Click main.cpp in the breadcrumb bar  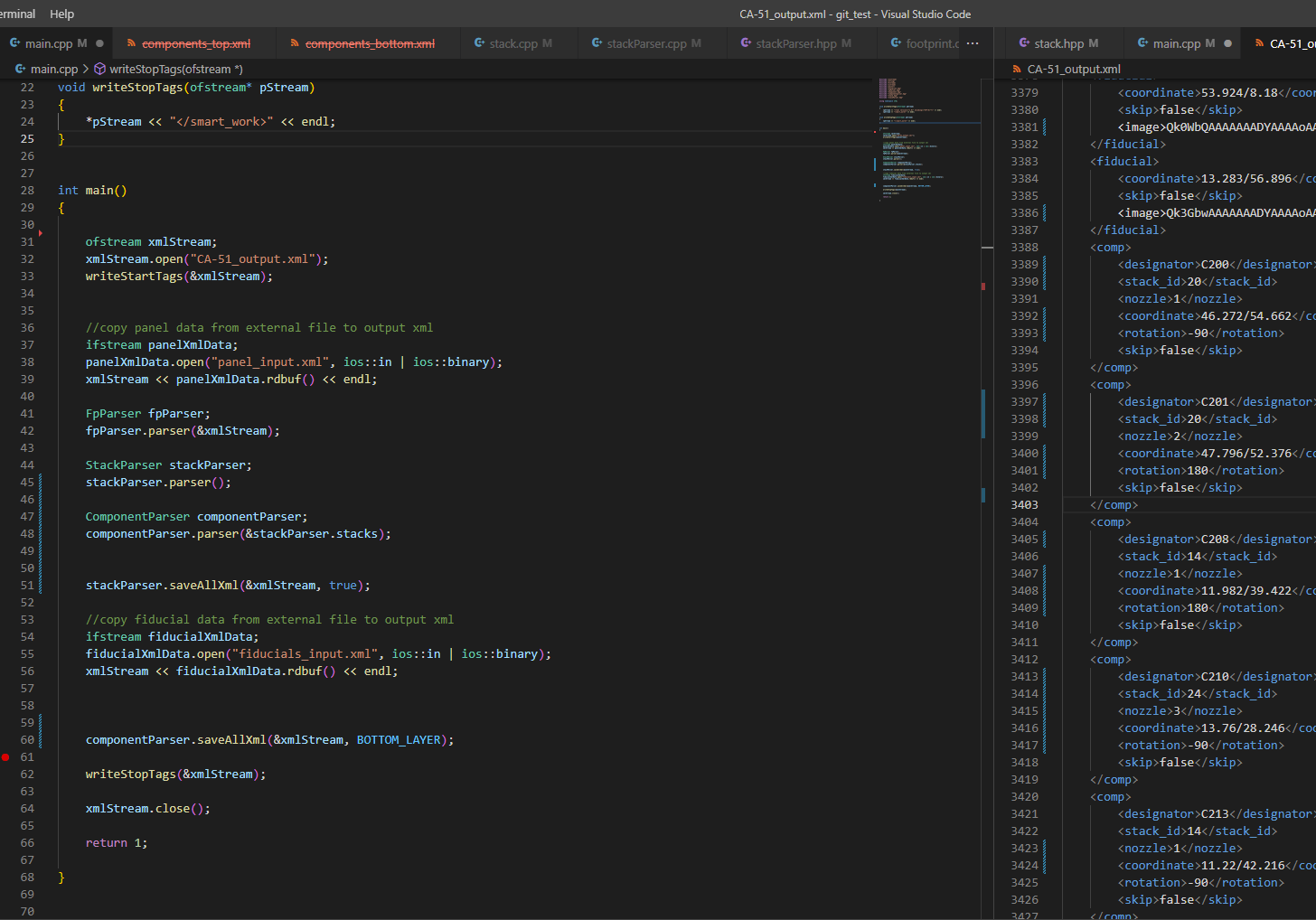(54, 69)
